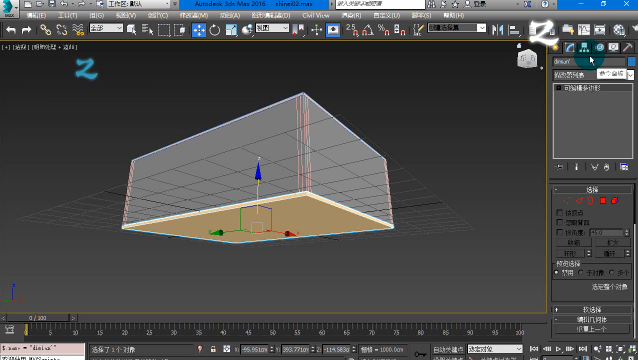The image size is (638, 360).
Task: Switch to the Modify panel tab
Action: pyautogui.click(x=570, y=48)
